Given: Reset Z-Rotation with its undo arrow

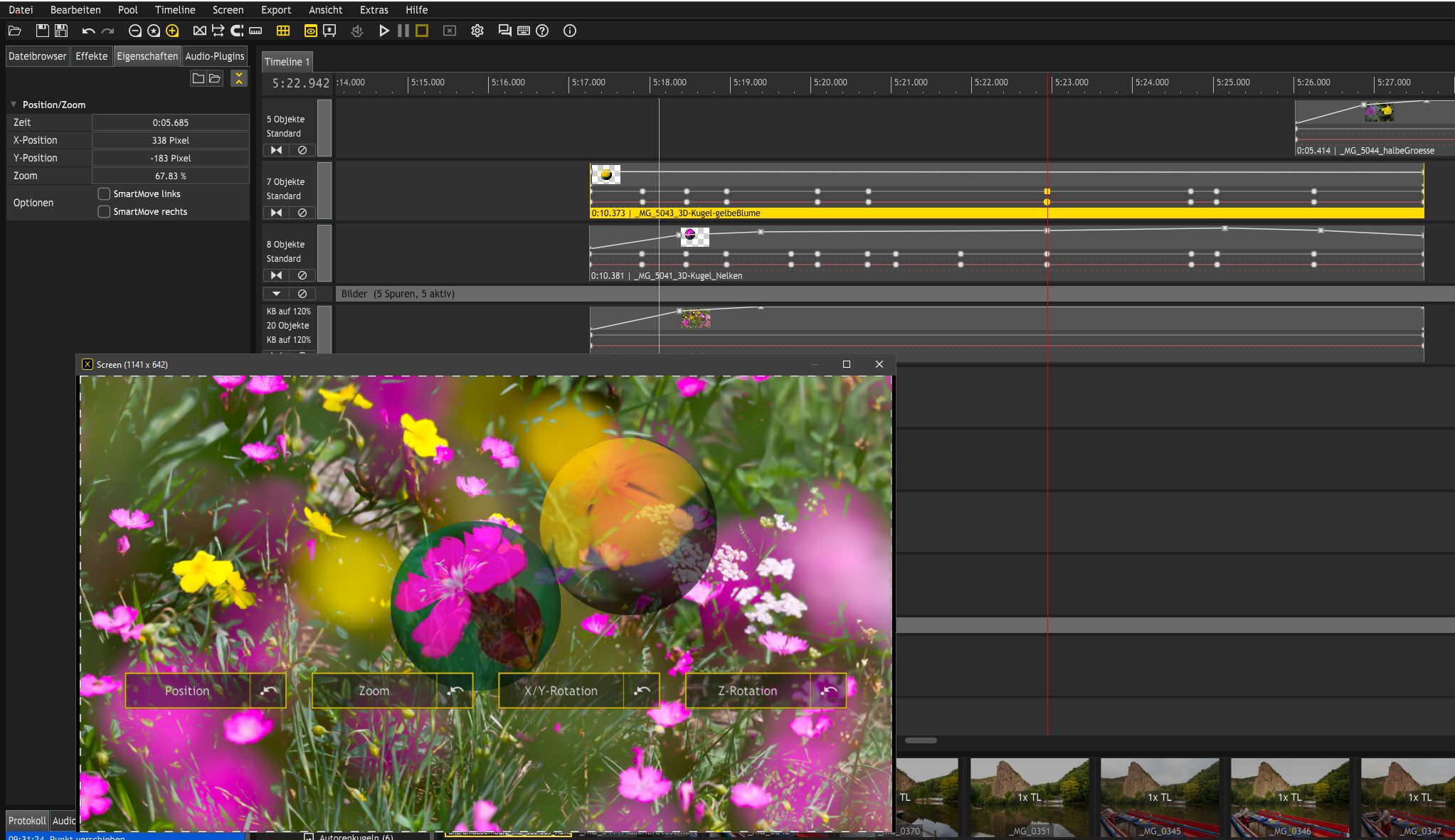Looking at the screenshot, I should coord(829,691).
